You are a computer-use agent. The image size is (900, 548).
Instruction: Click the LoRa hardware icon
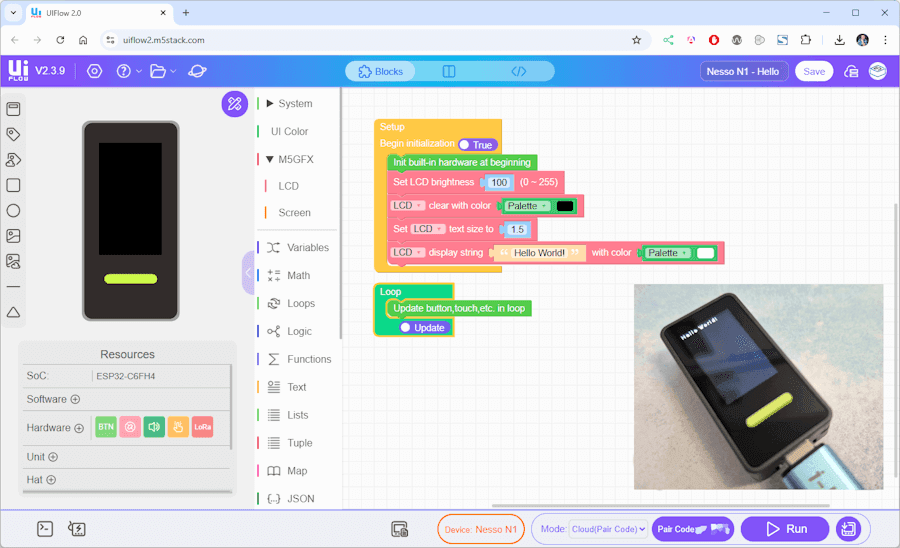pyautogui.click(x=203, y=428)
